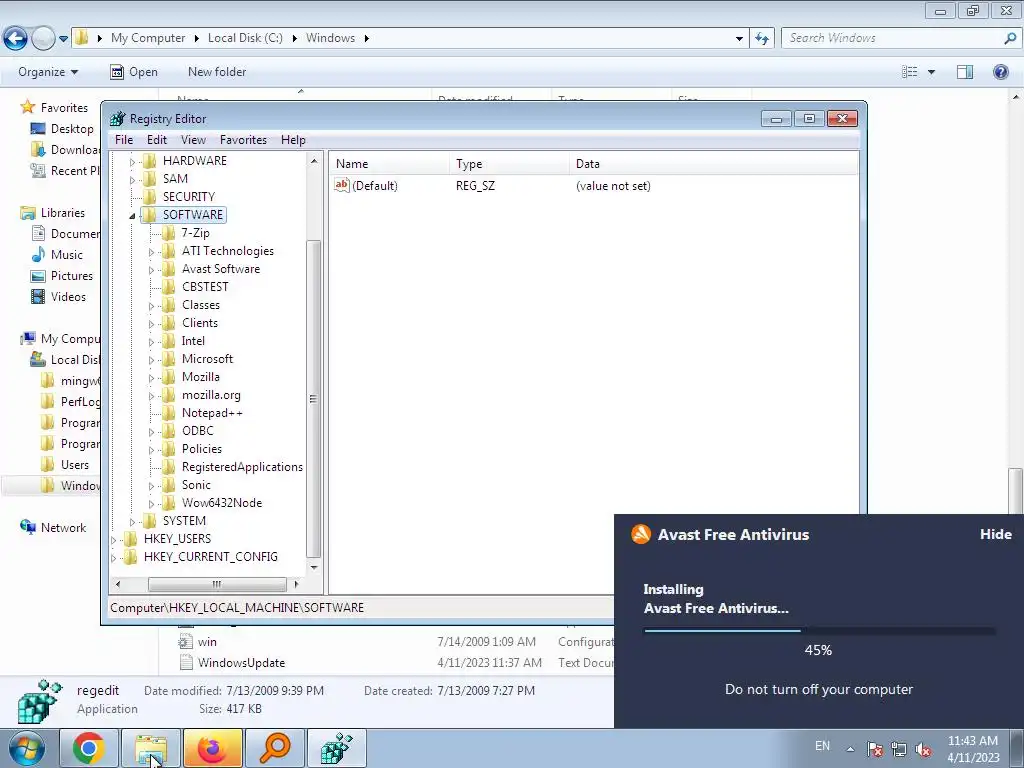Open the address bar history dropdown
This screenshot has height=768, width=1024.
pyautogui.click(x=739, y=39)
